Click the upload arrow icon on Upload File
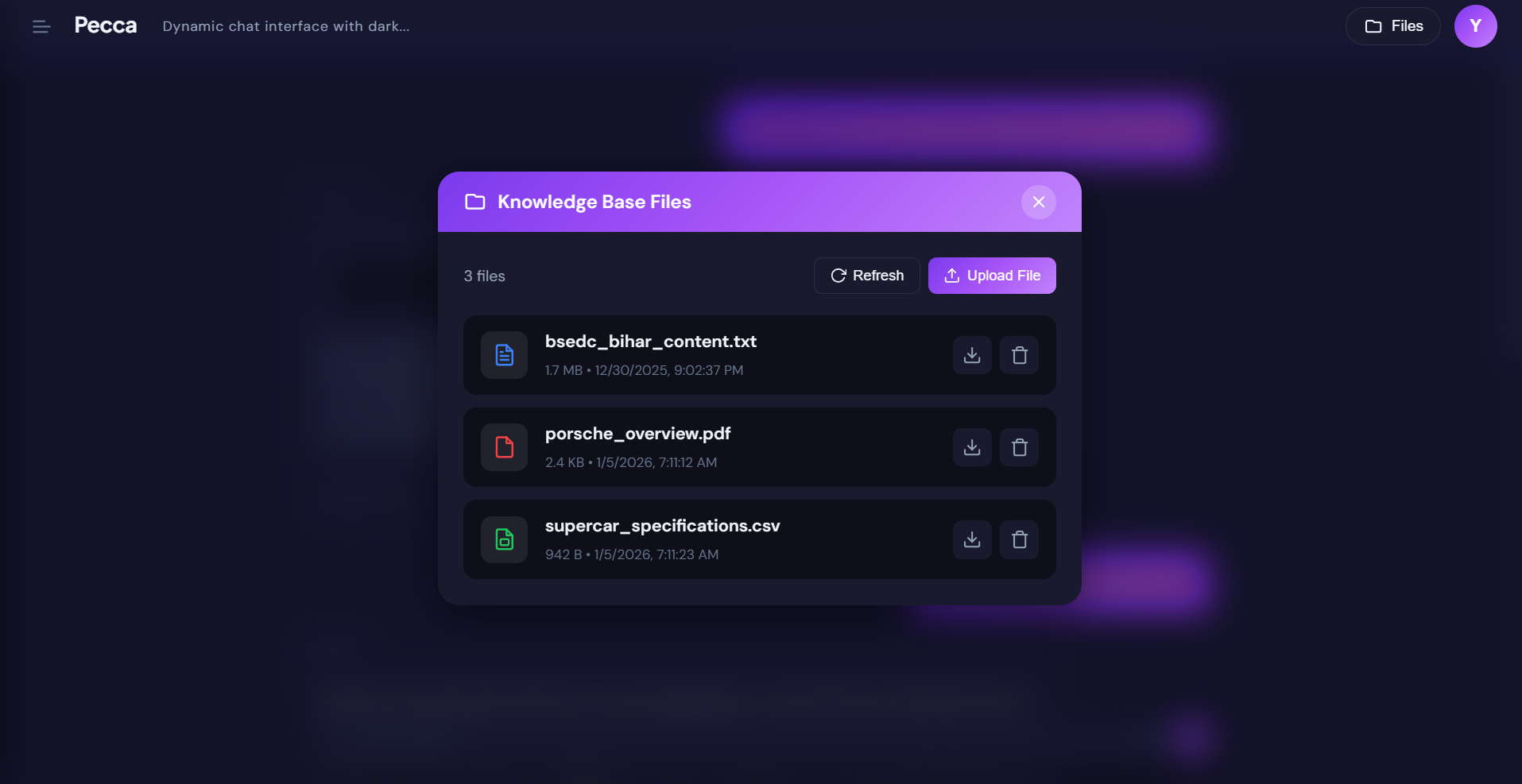Screen dimensions: 1522x784 951,276
